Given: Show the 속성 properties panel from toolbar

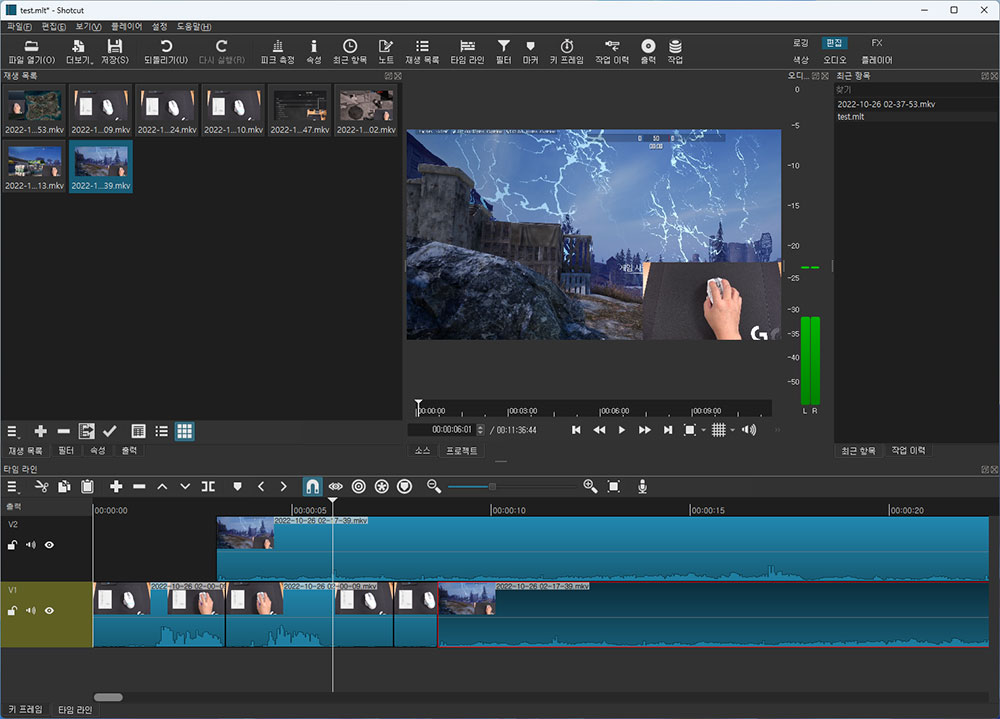Looking at the screenshot, I should [314, 52].
